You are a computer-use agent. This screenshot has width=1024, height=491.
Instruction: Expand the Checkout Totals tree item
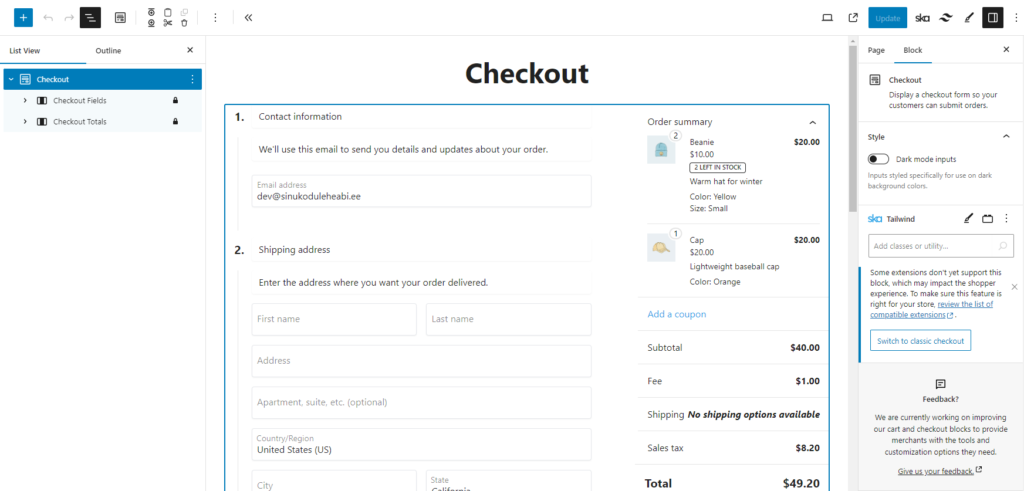25,122
